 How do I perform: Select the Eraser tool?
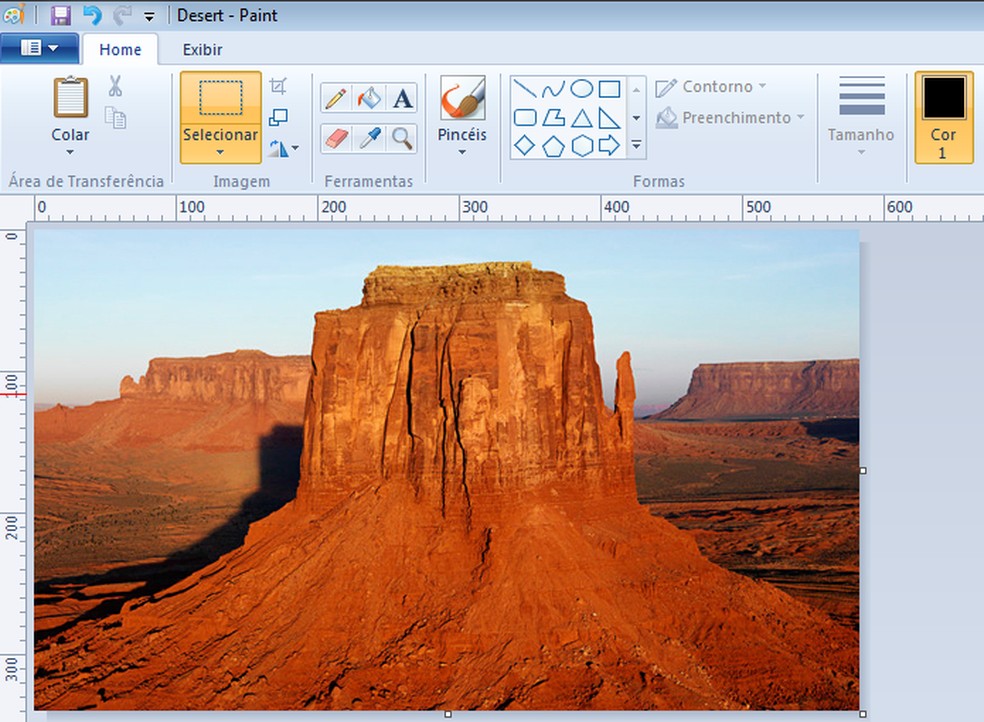(336, 138)
